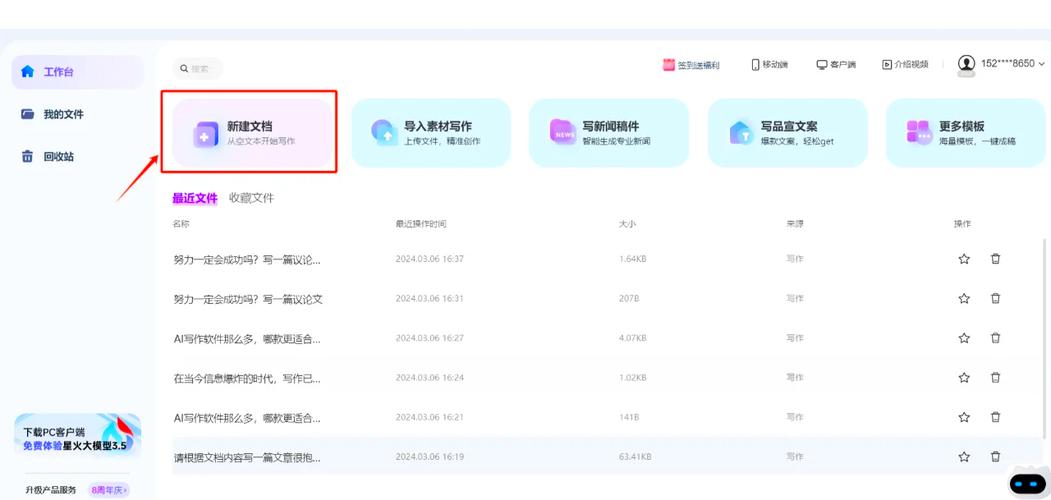Open the 工作台 home icon in sidebar

27,72
